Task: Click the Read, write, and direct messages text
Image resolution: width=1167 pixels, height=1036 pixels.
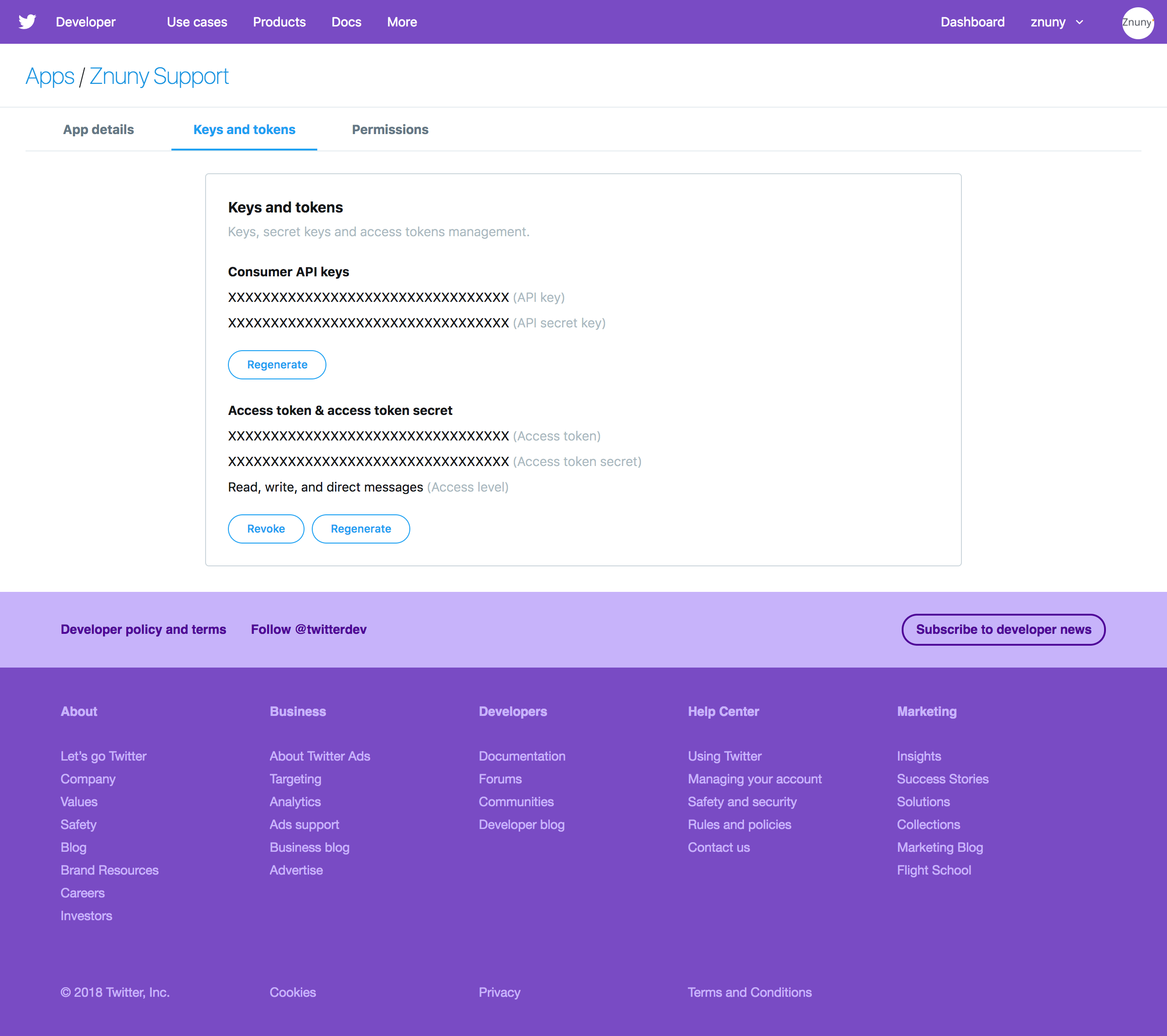Action: (325, 487)
